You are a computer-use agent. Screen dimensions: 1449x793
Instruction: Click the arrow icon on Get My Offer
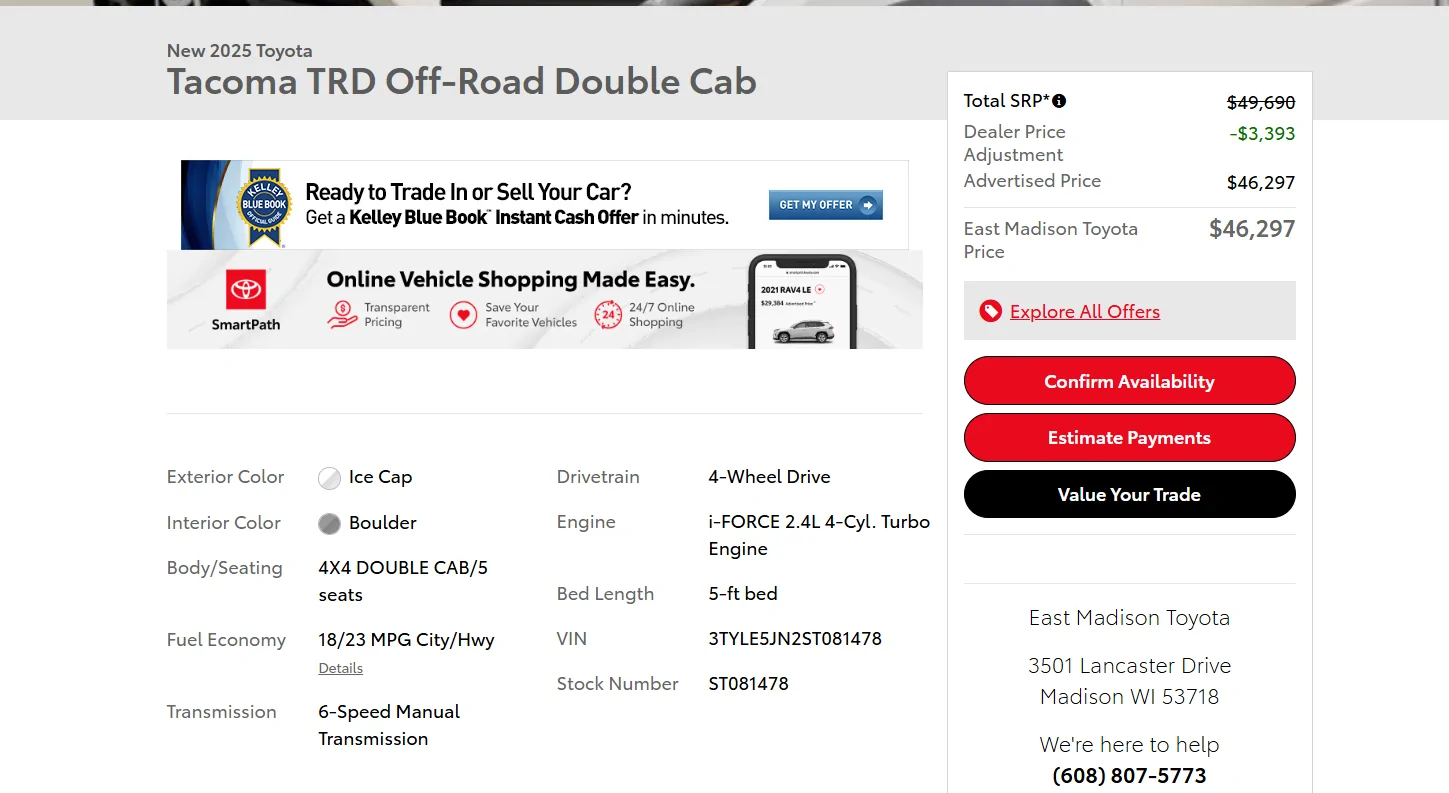(x=868, y=205)
